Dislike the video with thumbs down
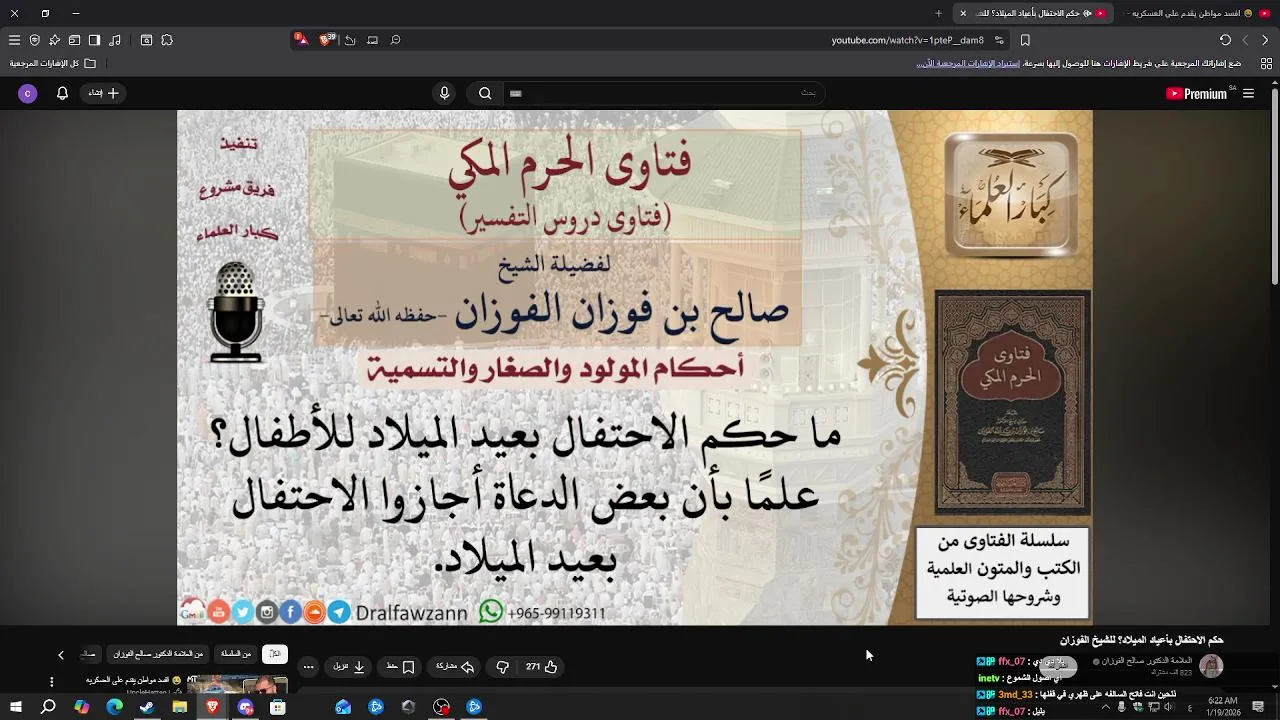The width and height of the screenshot is (1280, 720). [x=503, y=667]
